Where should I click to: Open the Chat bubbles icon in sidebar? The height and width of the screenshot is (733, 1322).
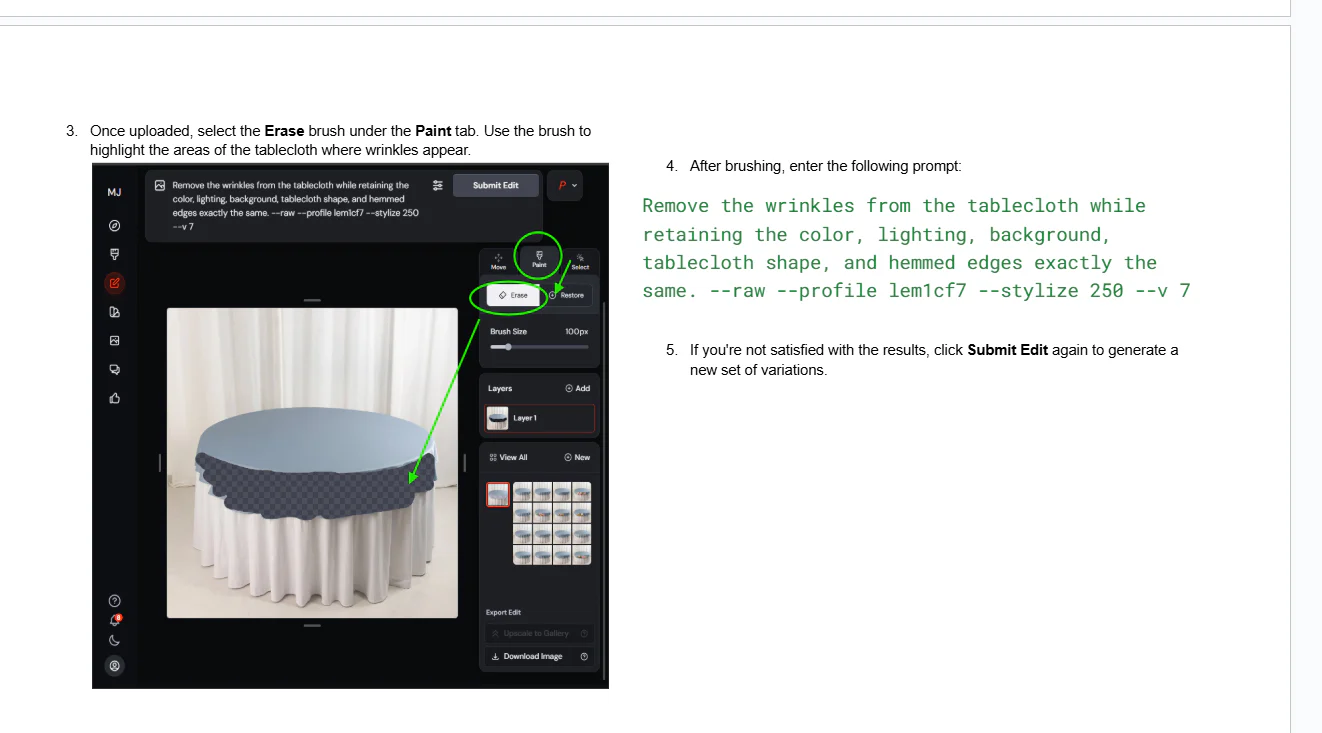(x=114, y=369)
